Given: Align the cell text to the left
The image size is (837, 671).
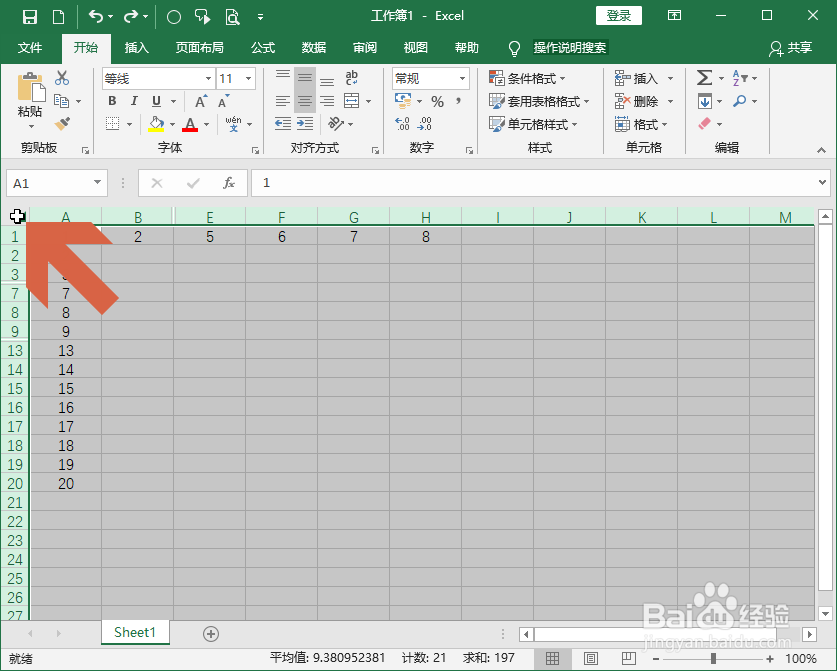Looking at the screenshot, I should tap(282, 101).
